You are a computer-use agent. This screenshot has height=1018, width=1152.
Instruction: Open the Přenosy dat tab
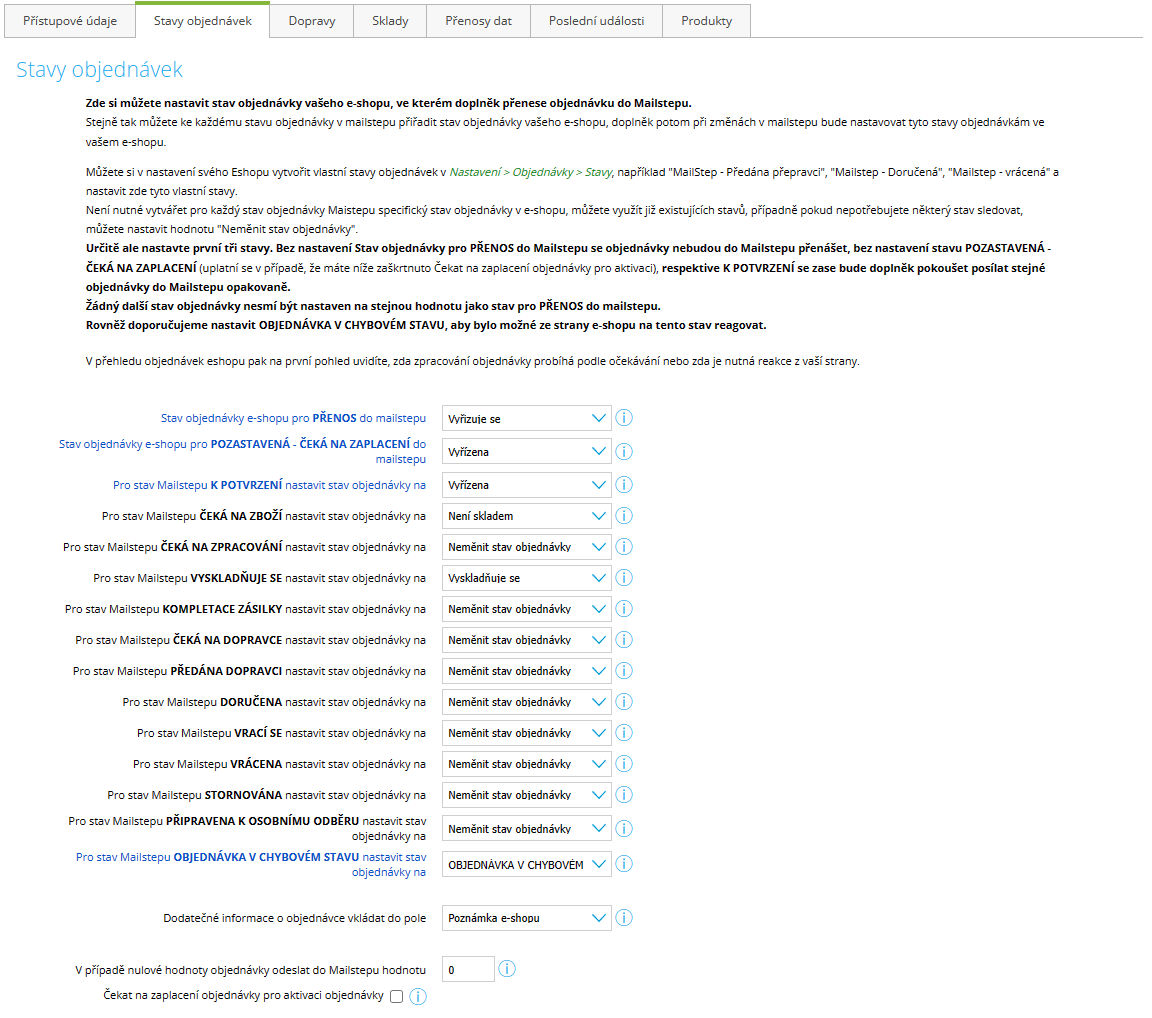click(478, 21)
